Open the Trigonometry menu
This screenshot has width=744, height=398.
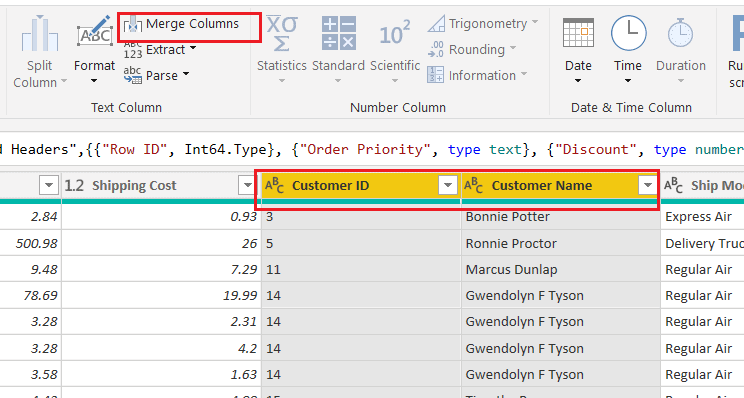pyautogui.click(x=483, y=24)
